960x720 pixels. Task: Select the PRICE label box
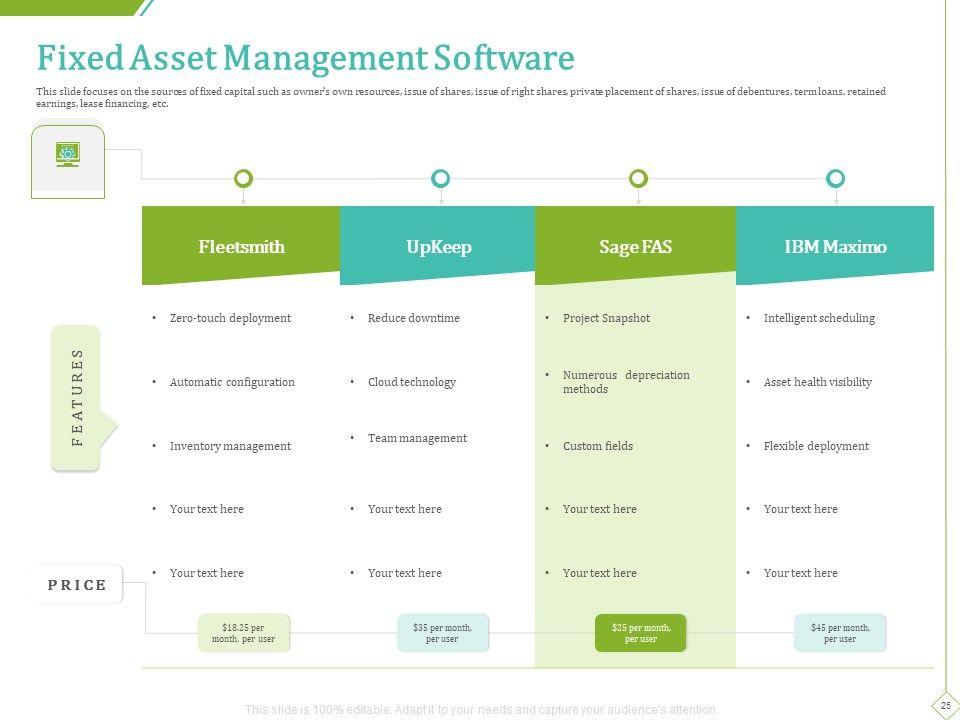click(x=78, y=585)
